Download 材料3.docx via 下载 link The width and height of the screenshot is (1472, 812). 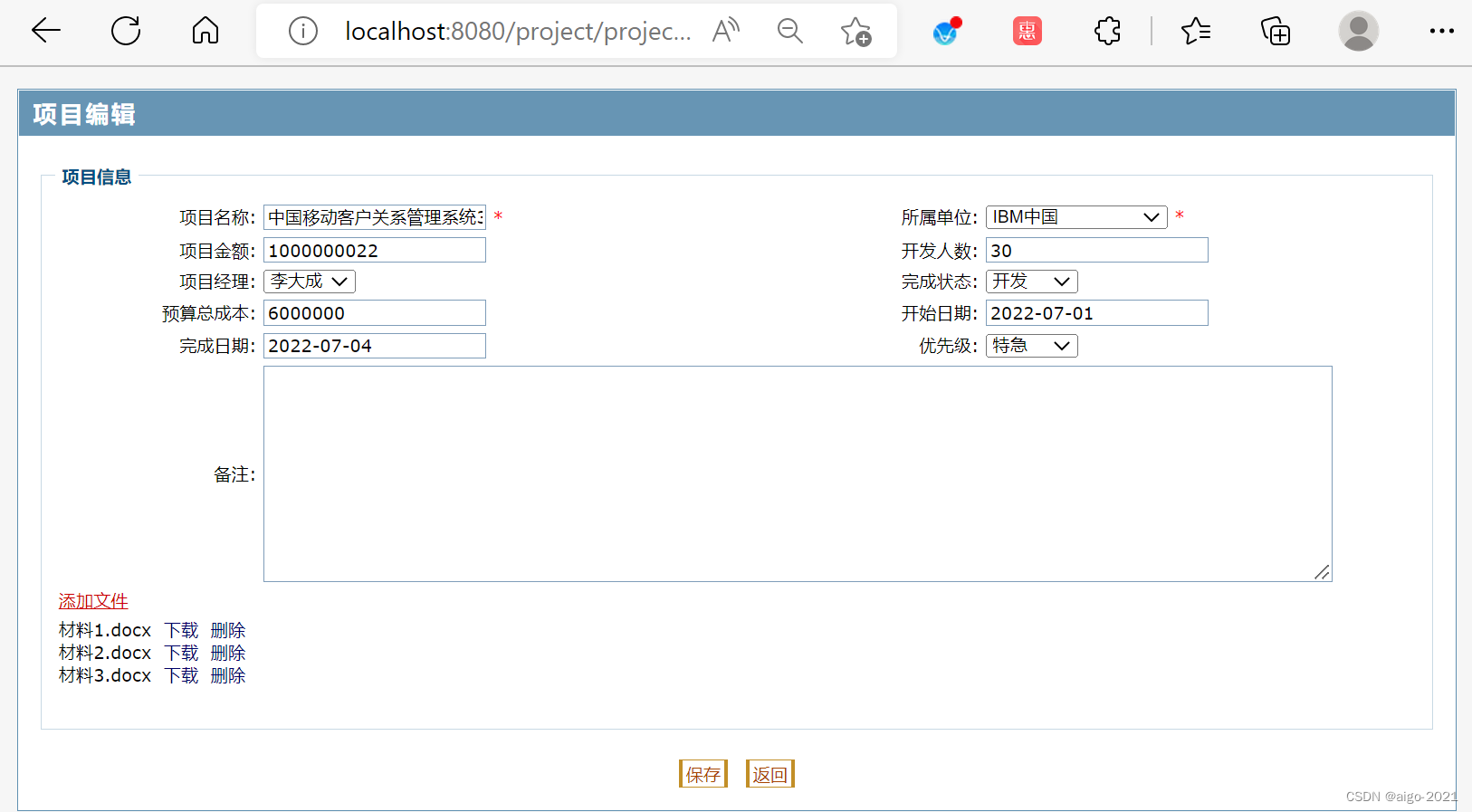point(181,675)
